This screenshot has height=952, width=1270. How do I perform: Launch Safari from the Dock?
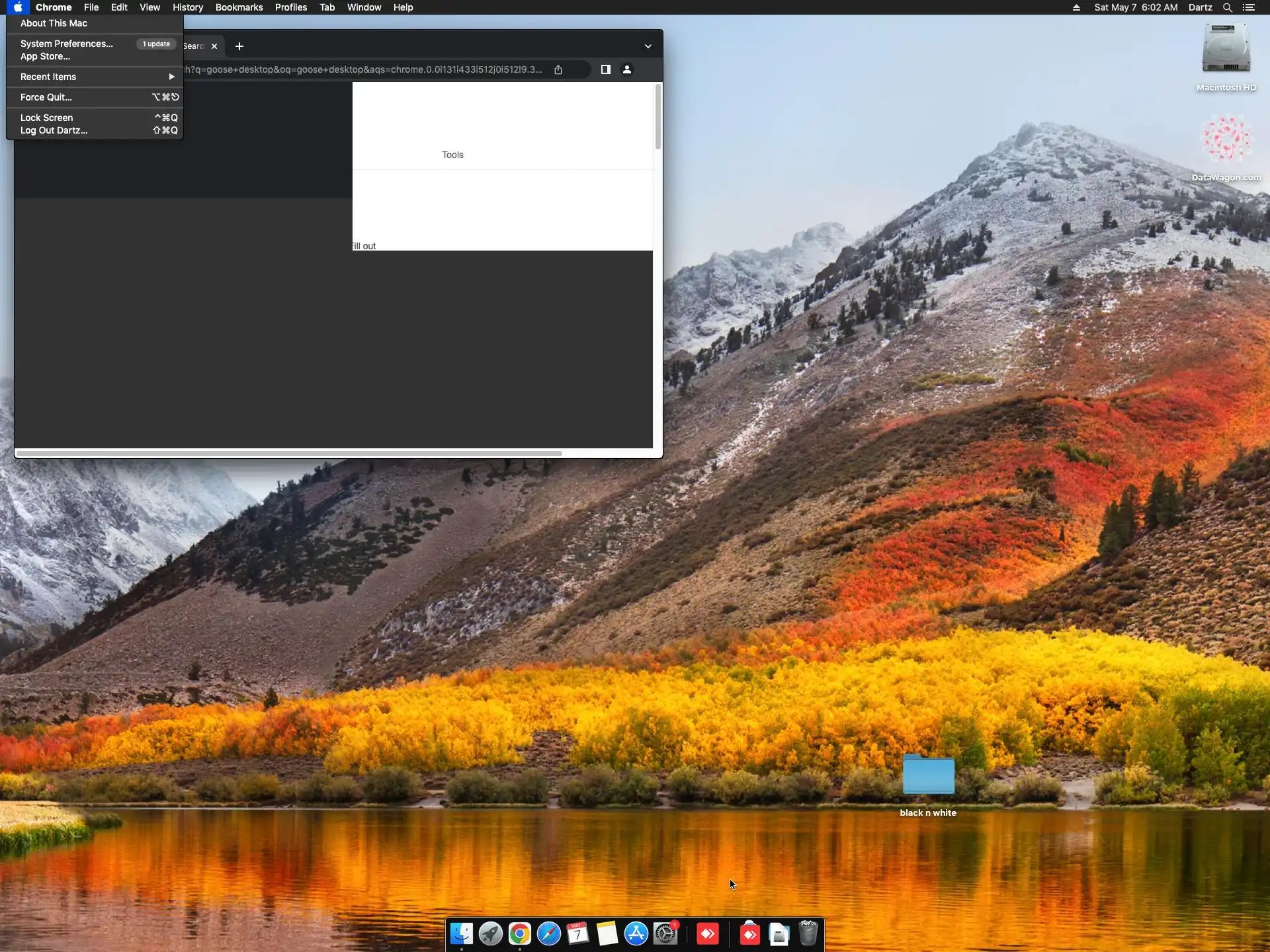tap(549, 933)
